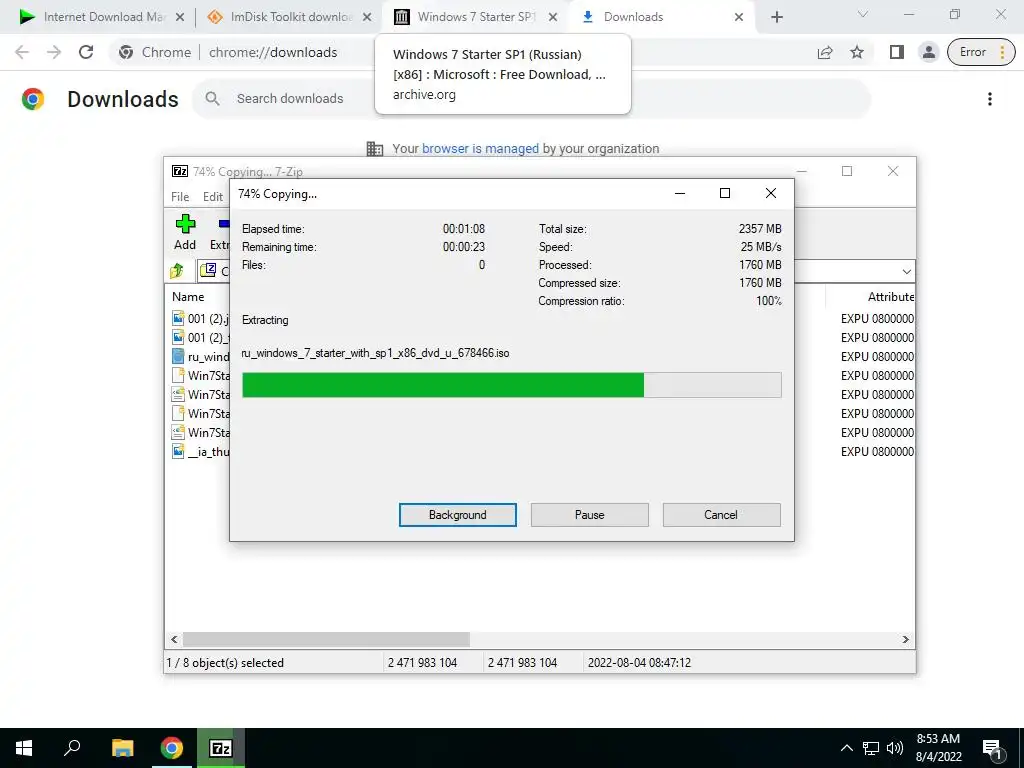
Task: Open File Explorer from the taskbar
Action: click(x=123, y=748)
